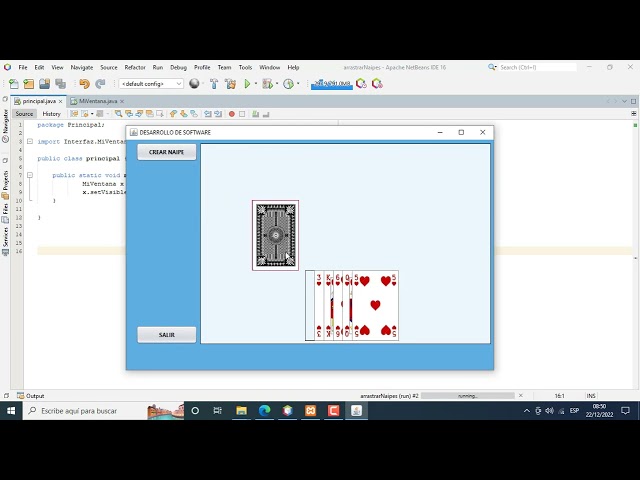Click Find Selection magnifier icon
The height and width of the screenshot is (480, 640).
tap(118, 114)
